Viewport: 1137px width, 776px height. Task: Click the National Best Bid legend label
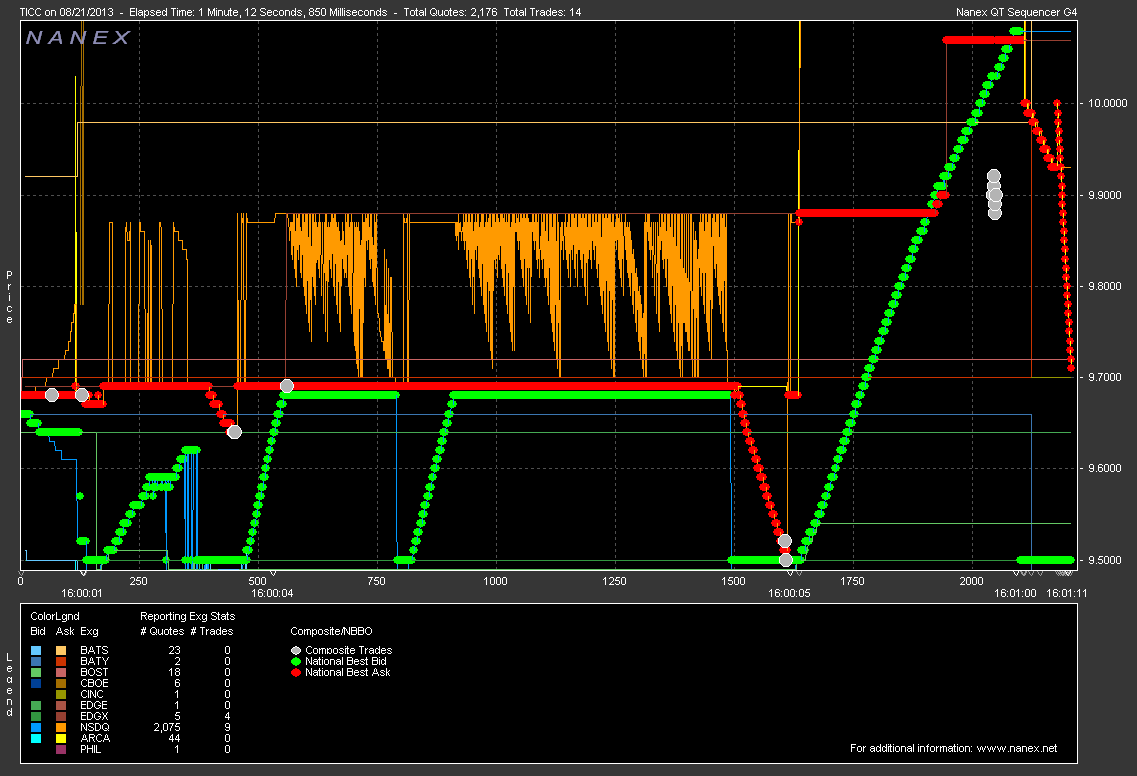click(346, 661)
